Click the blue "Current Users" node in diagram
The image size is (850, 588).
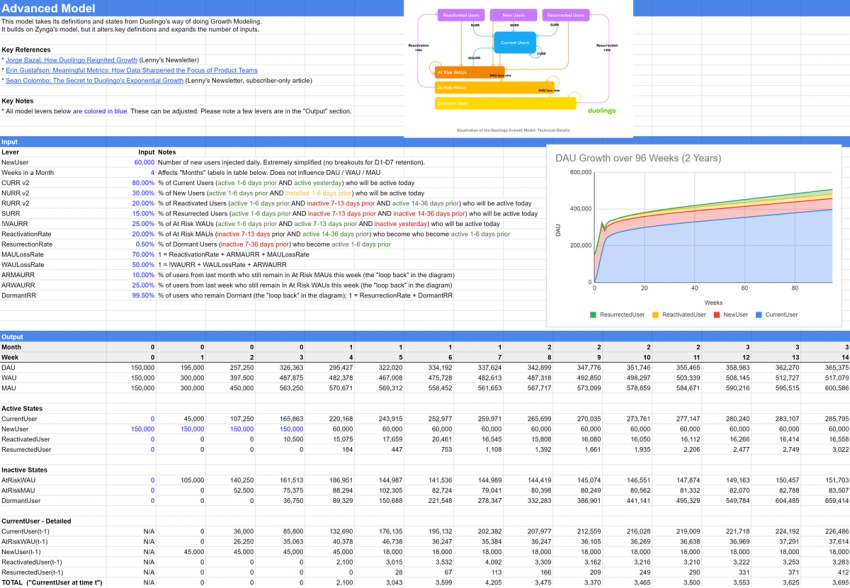click(515, 42)
